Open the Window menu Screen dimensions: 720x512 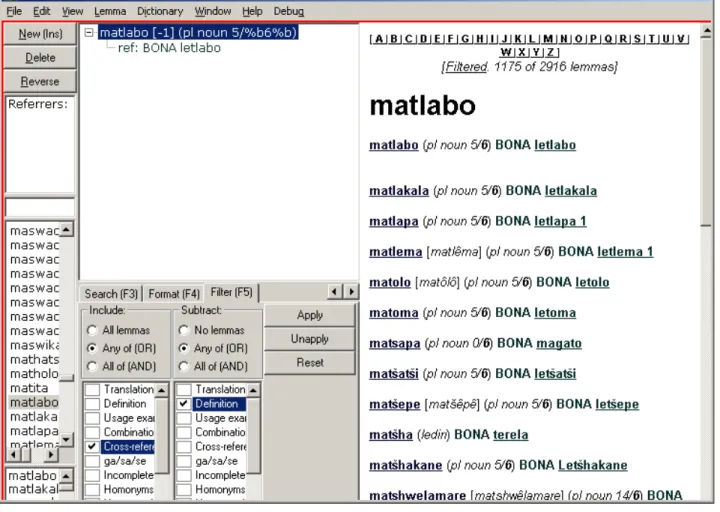(x=213, y=11)
